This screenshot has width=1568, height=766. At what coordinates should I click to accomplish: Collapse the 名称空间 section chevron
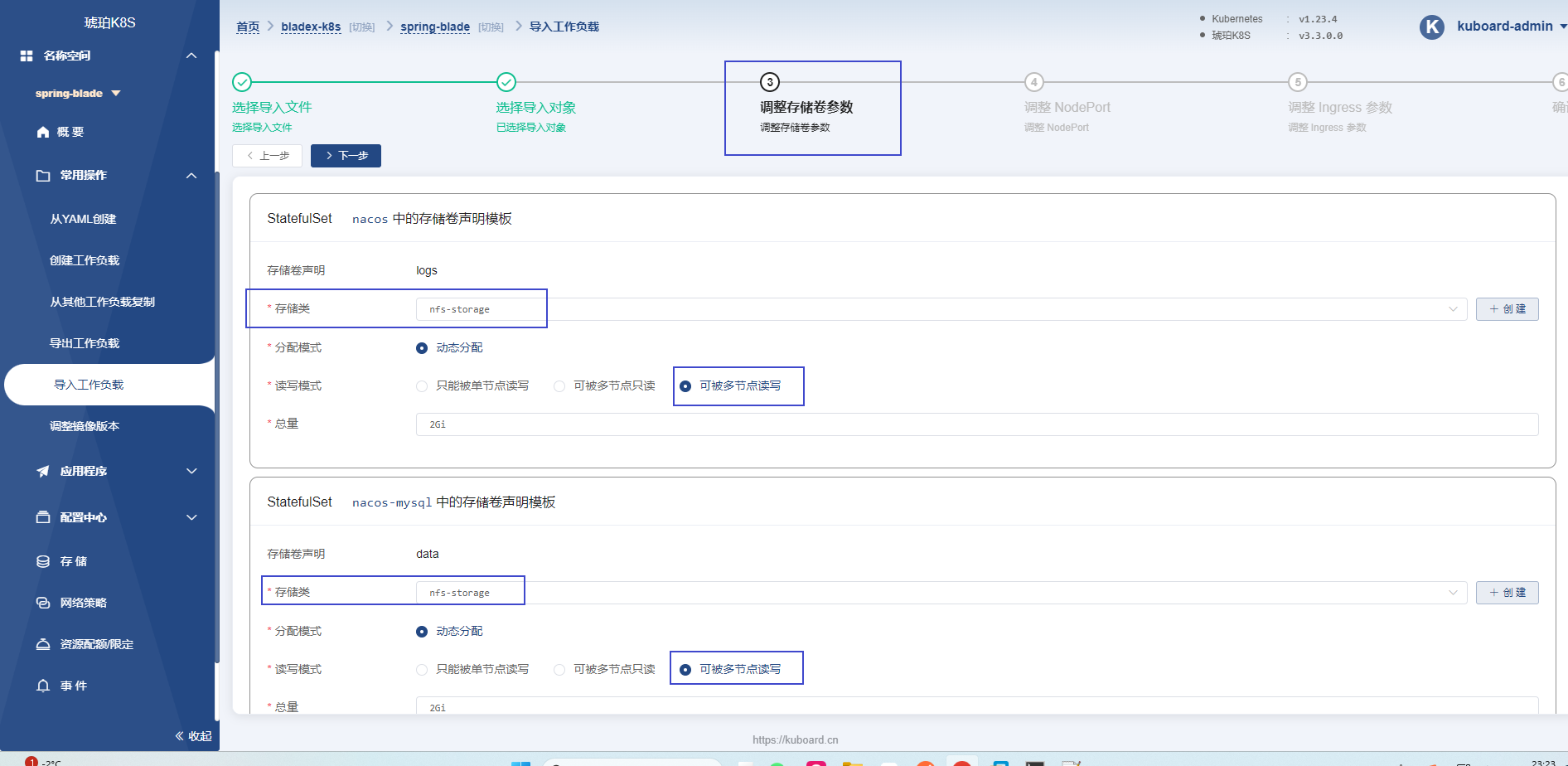pos(191,56)
